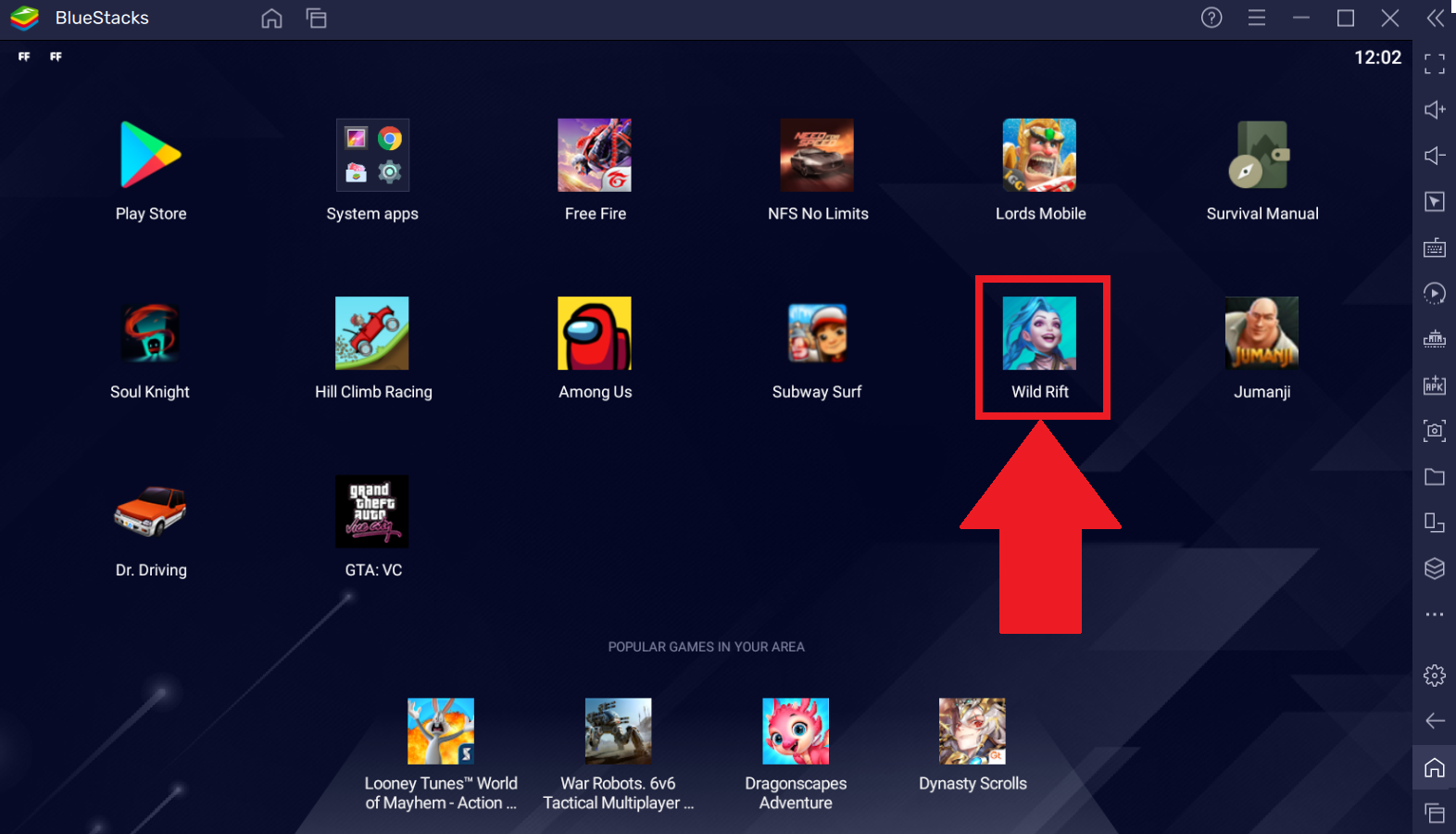
Task: Click second FF notification icon in status bar
Action: (56, 57)
